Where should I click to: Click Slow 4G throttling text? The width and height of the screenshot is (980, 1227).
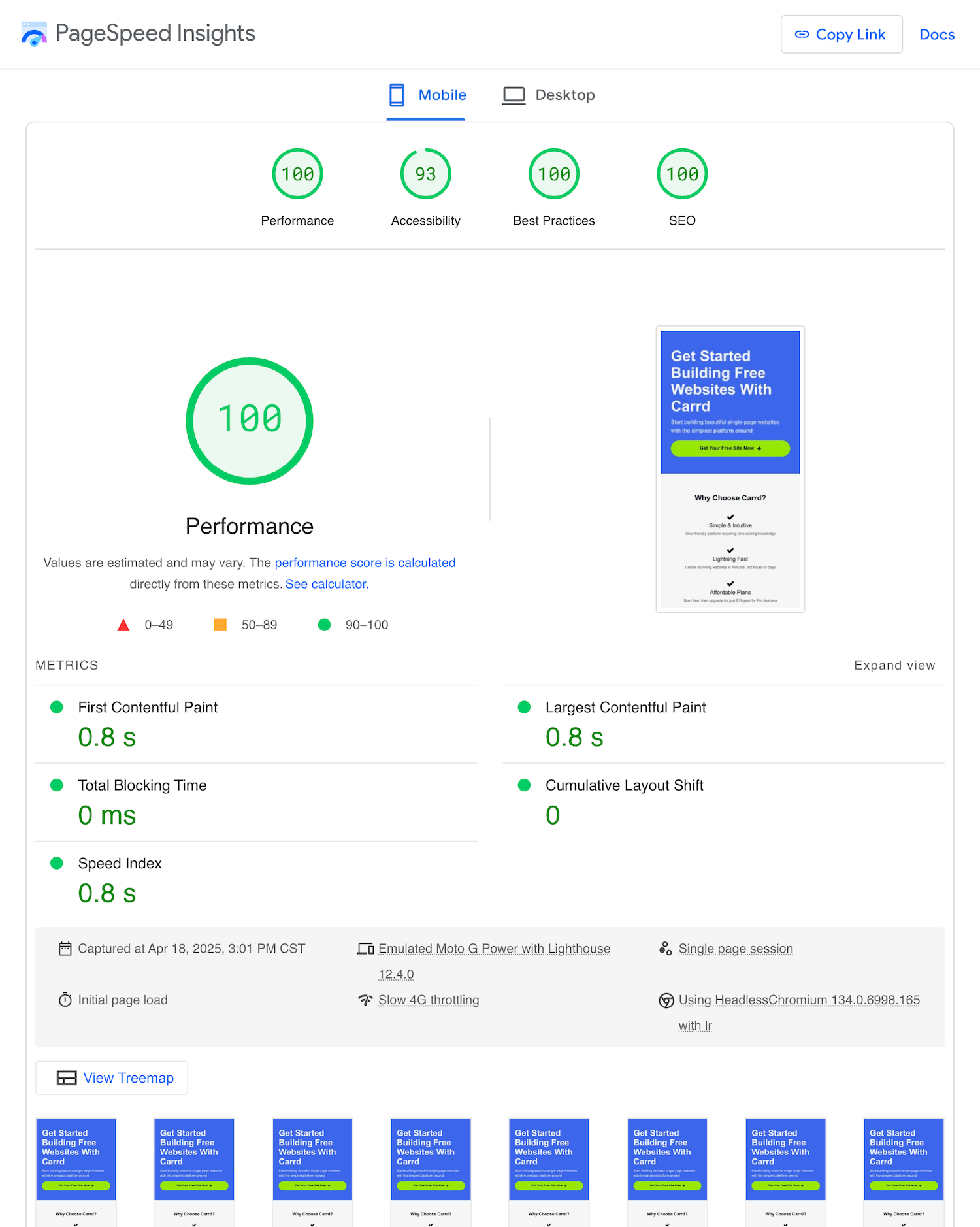point(429,1000)
